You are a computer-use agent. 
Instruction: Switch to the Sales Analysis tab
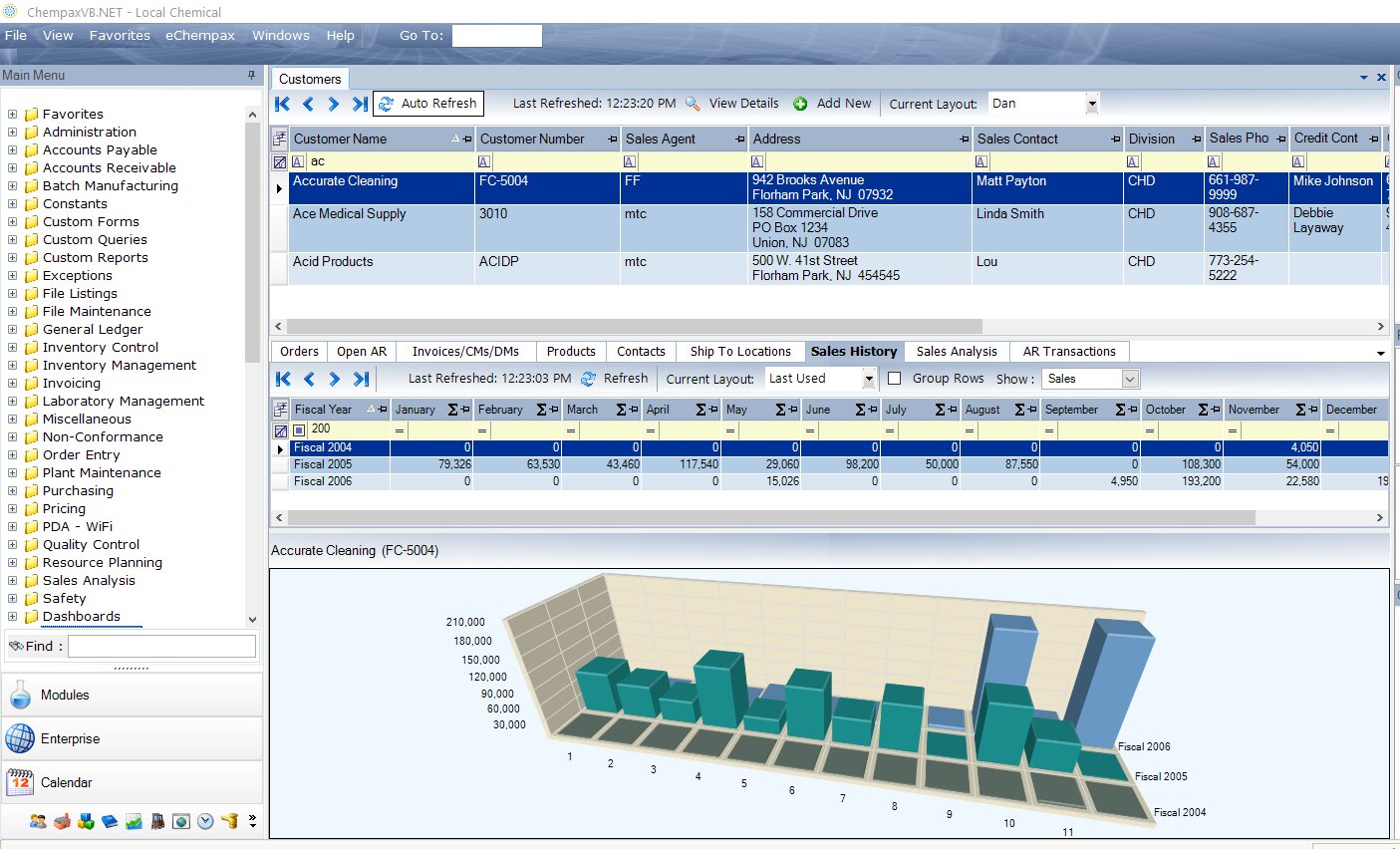tap(956, 352)
